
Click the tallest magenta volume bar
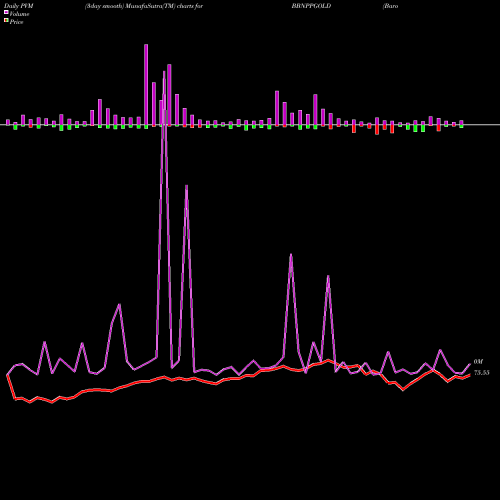(x=146, y=85)
